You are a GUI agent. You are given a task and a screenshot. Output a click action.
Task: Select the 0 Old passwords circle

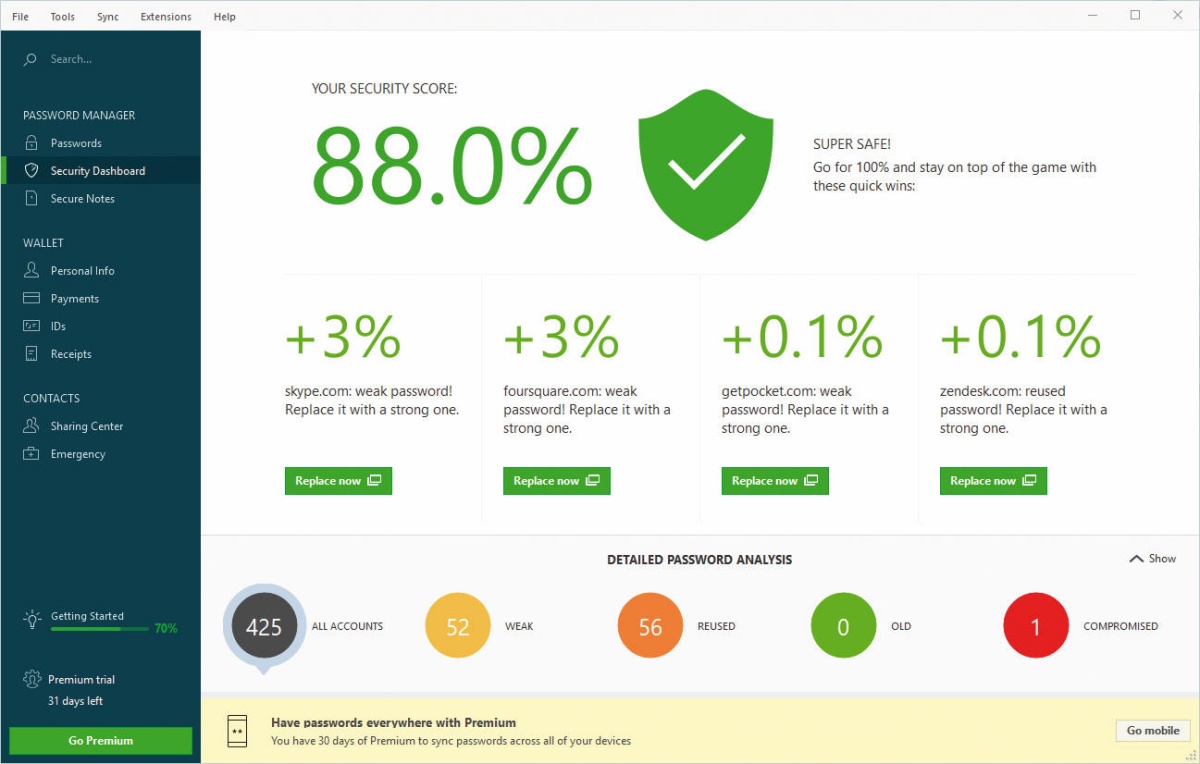click(843, 626)
